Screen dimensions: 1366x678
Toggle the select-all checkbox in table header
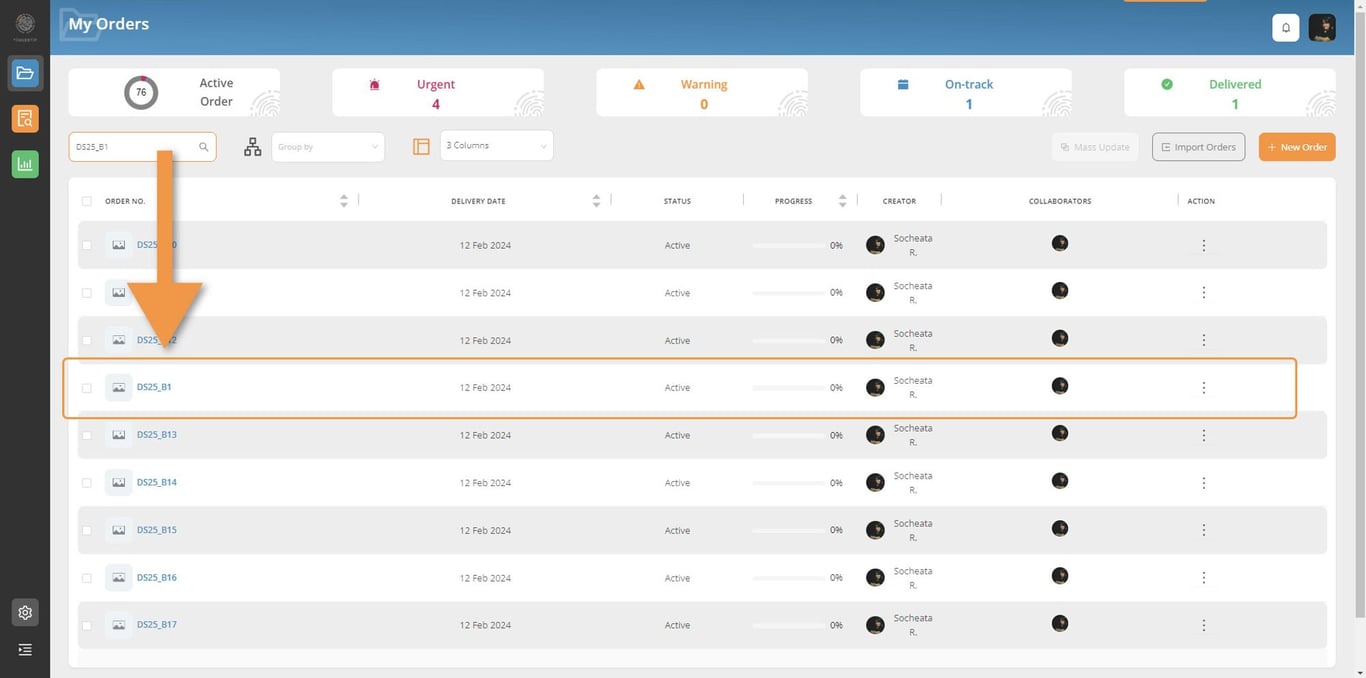(87, 201)
